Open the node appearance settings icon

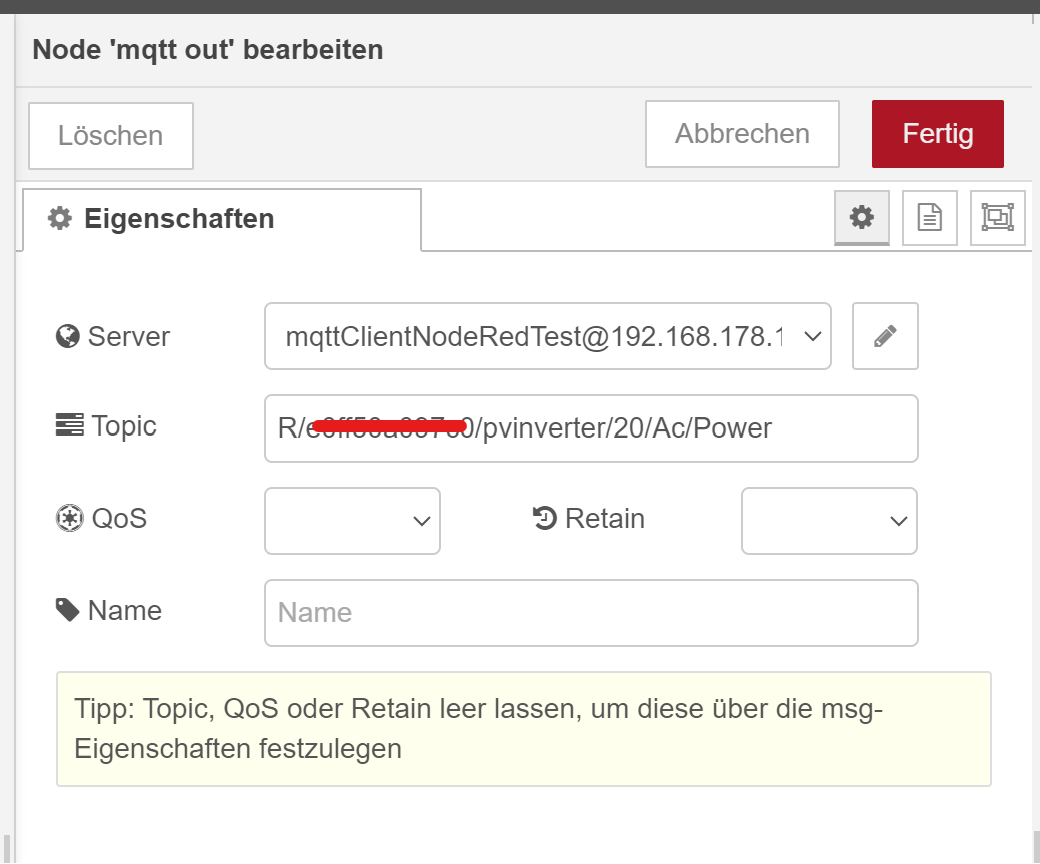tap(998, 217)
